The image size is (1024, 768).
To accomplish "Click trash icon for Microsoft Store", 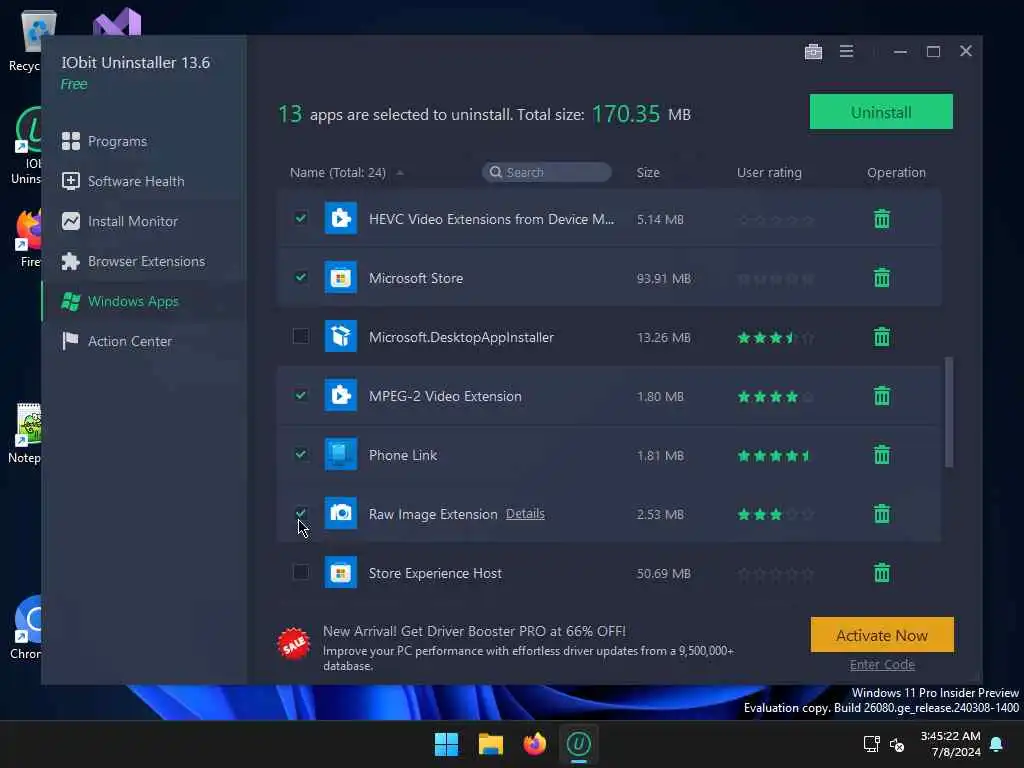I will click(882, 278).
